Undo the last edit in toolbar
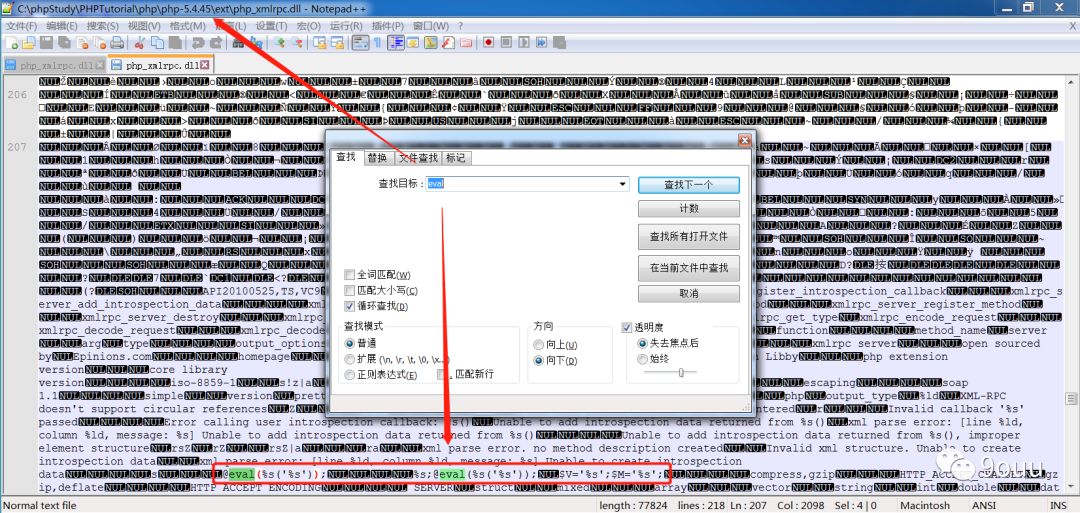 coord(198,43)
